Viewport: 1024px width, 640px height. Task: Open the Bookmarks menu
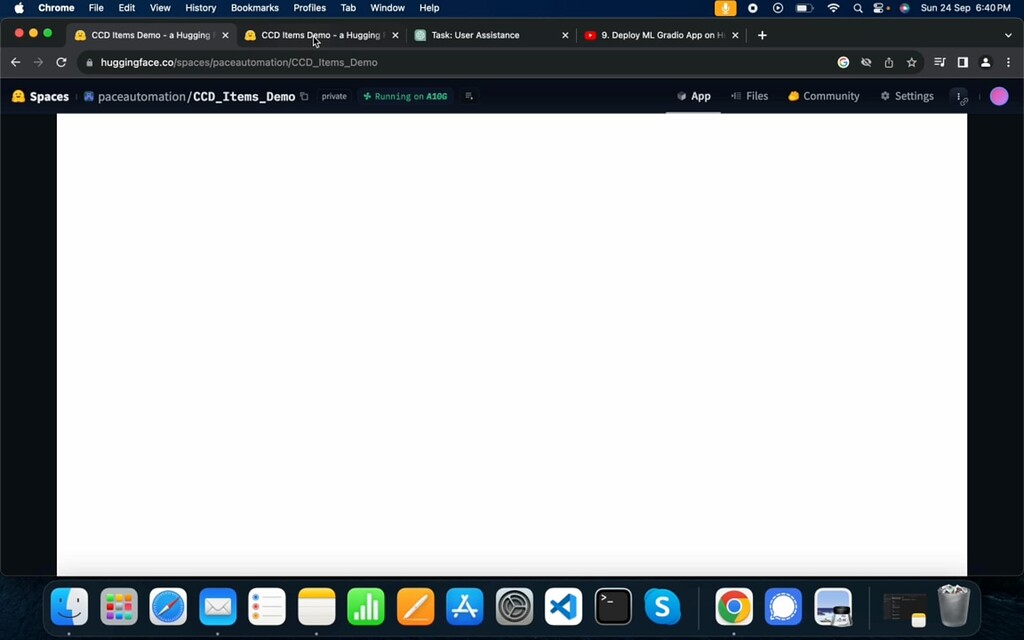tap(254, 8)
